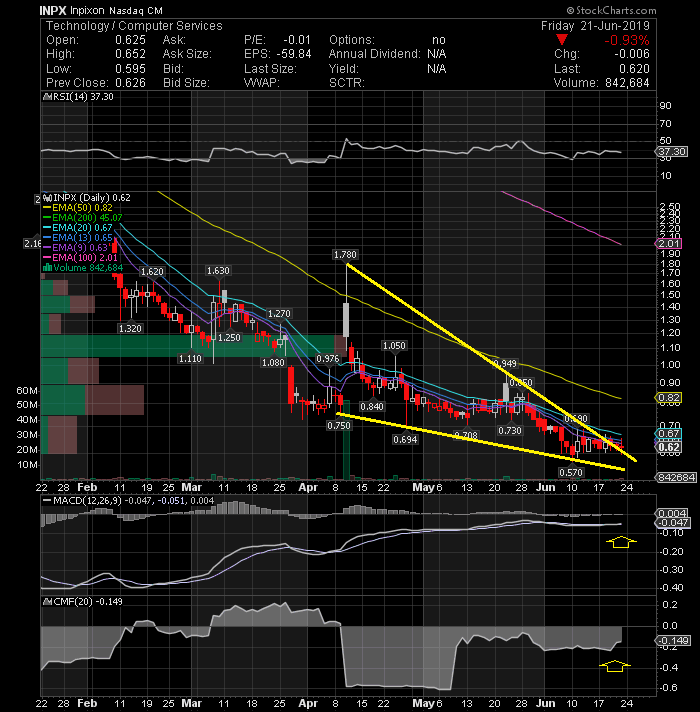The width and height of the screenshot is (700, 712).
Task: Click the -0.149 CMF axis value tag
Action: pyautogui.click(x=673, y=641)
